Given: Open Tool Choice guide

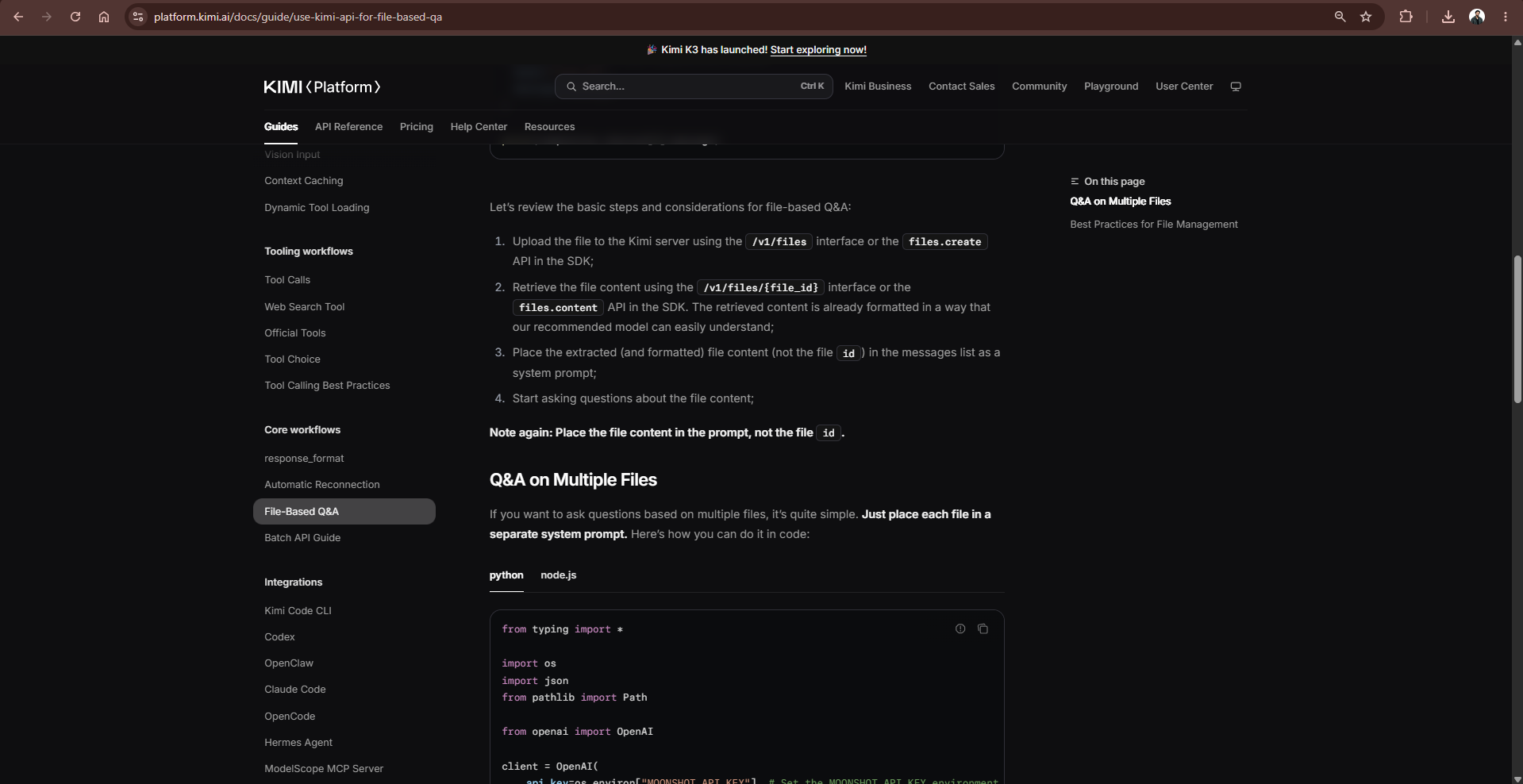Looking at the screenshot, I should (292, 359).
